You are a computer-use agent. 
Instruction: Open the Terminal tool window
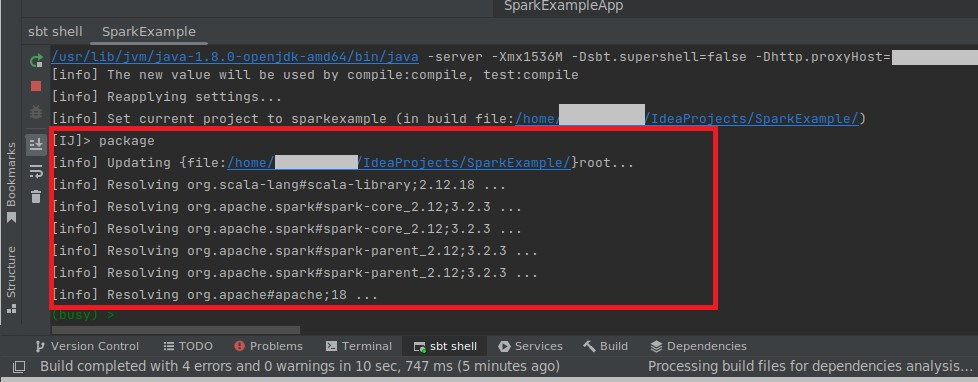click(359, 346)
